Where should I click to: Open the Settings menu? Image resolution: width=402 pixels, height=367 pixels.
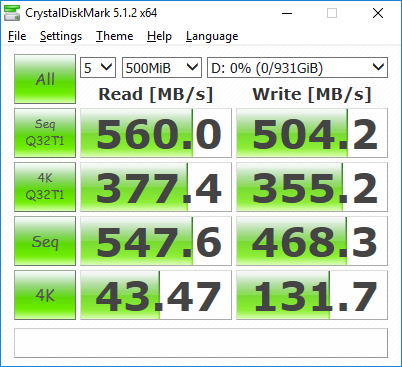[x=61, y=36]
